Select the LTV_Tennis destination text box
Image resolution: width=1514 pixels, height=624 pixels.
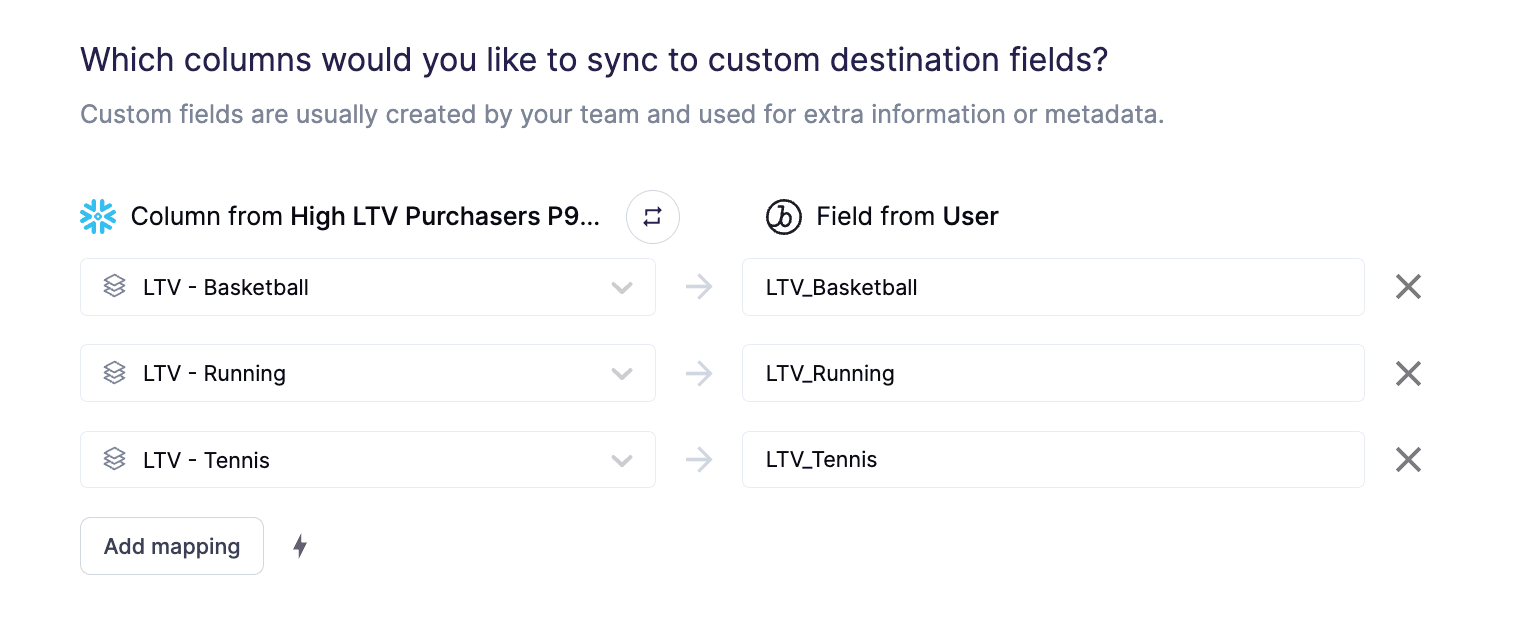pos(1052,460)
